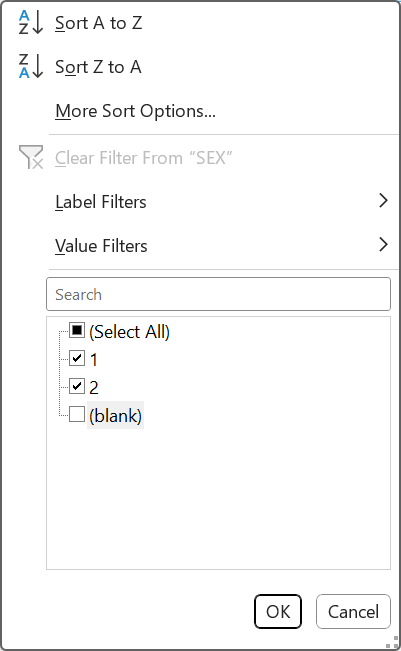Click the resize grip at dialog corner
This screenshot has width=401, height=651.
[391, 642]
